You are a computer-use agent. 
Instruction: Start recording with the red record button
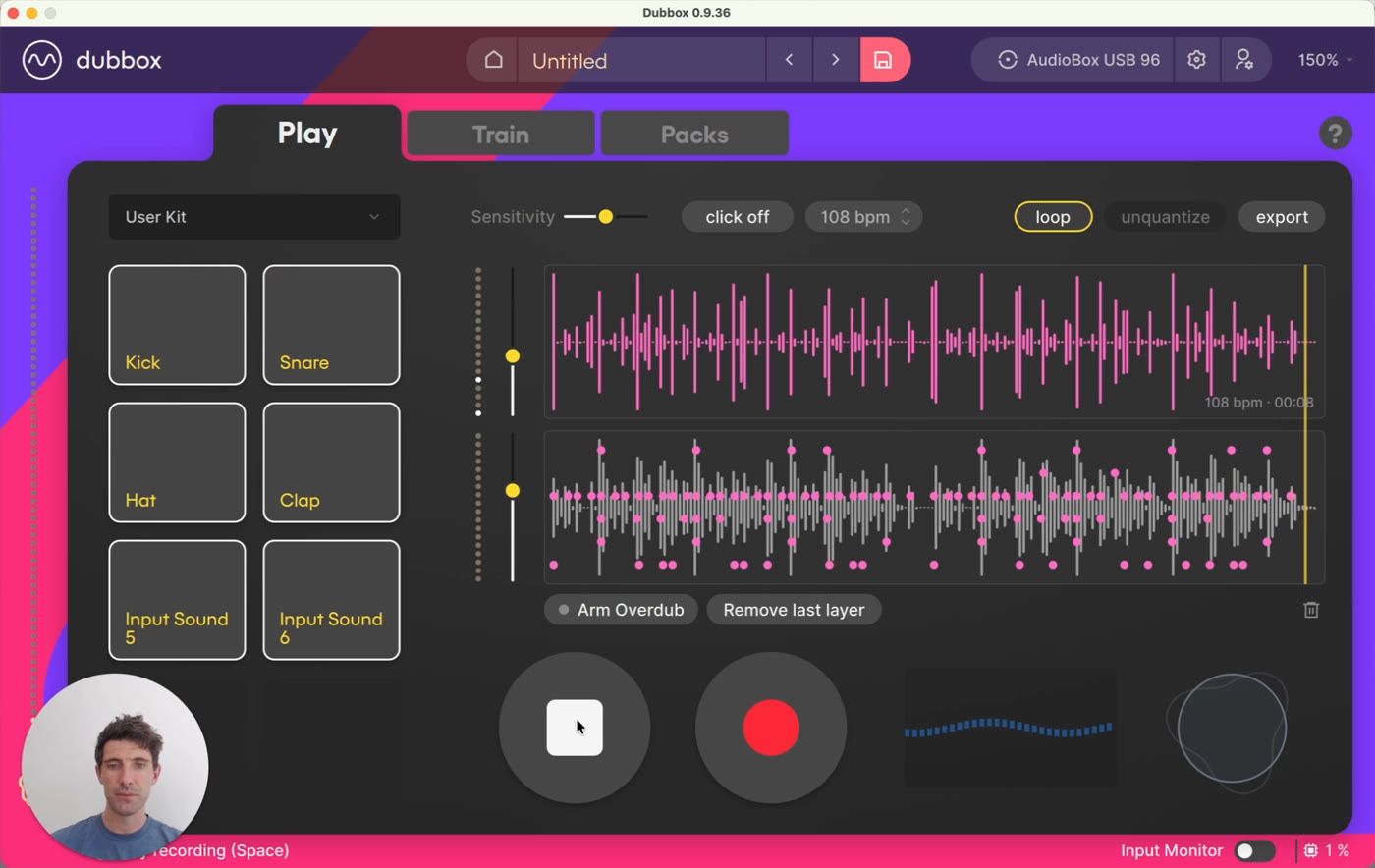pyautogui.click(x=771, y=728)
